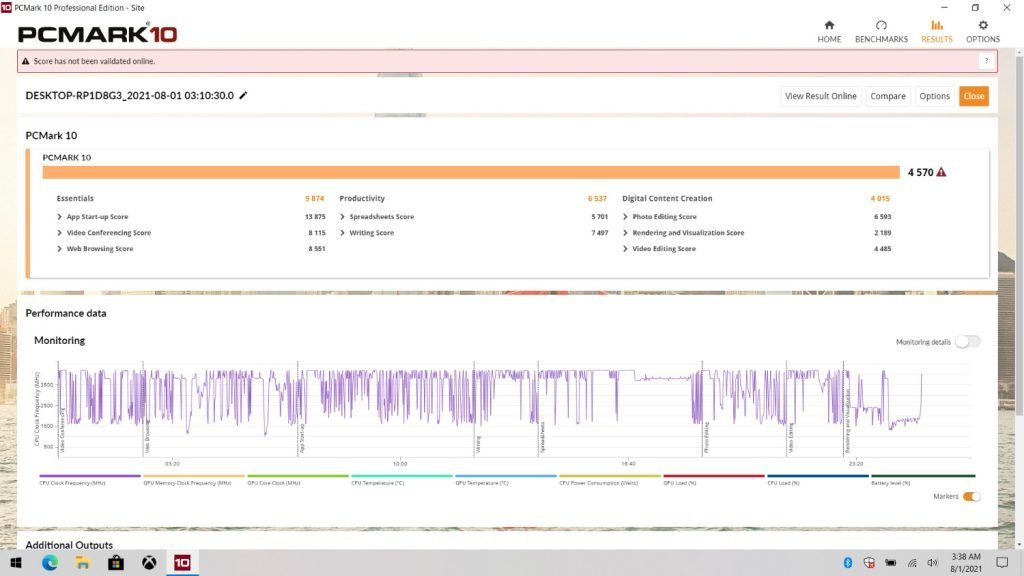Expand App Start-up Score
Image resolution: width=1024 pixels, height=576 pixels.
point(59,217)
